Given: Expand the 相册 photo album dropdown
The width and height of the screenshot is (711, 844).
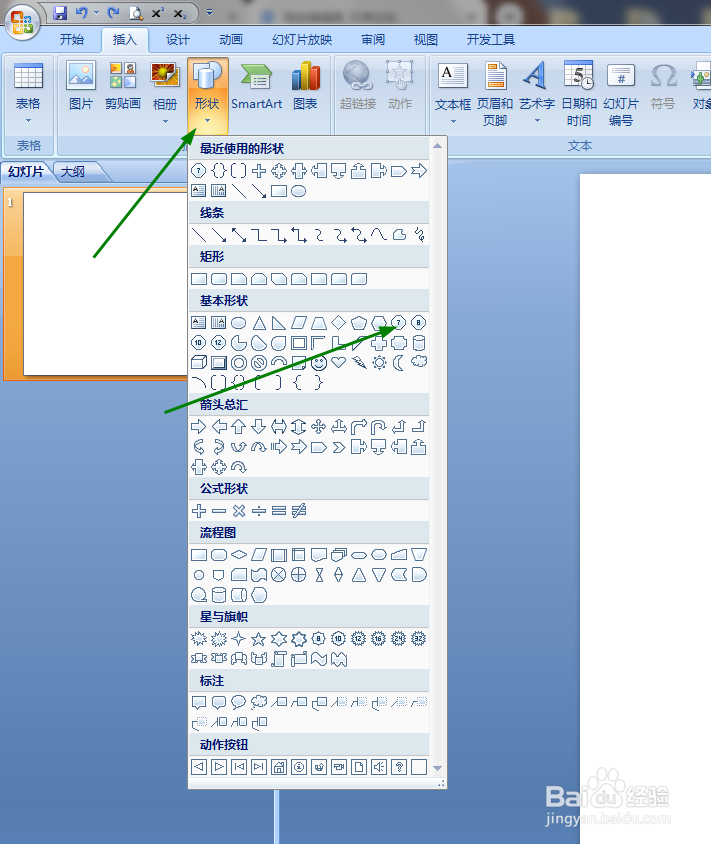Looking at the screenshot, I should coord(165,94).
